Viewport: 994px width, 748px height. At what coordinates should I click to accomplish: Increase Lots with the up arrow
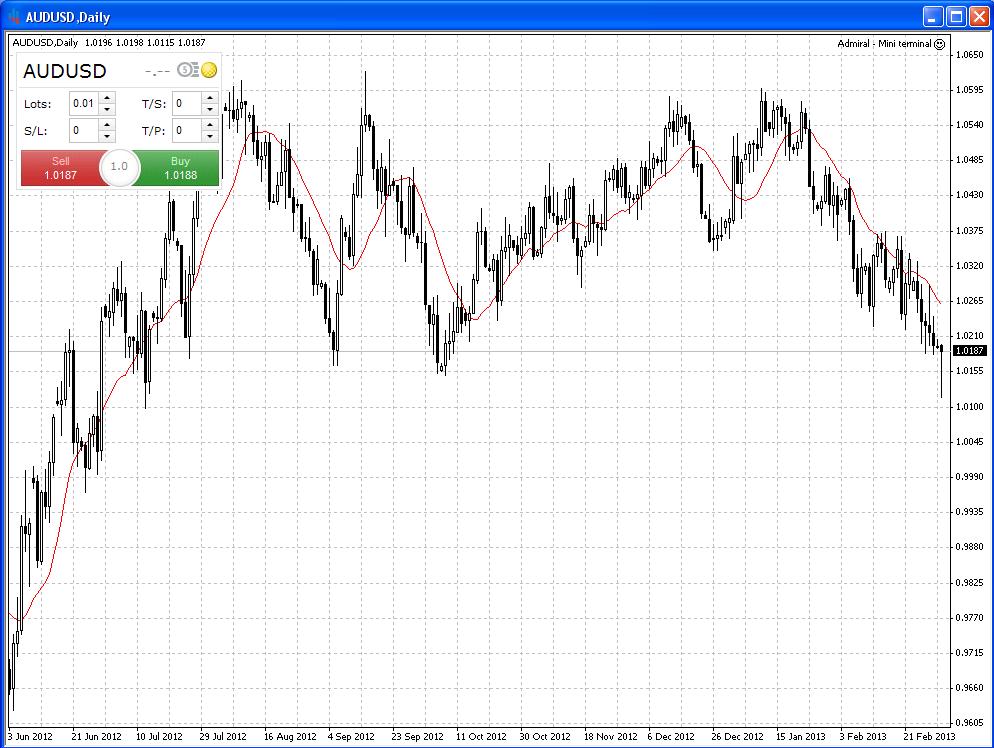[x=107, y=98]
